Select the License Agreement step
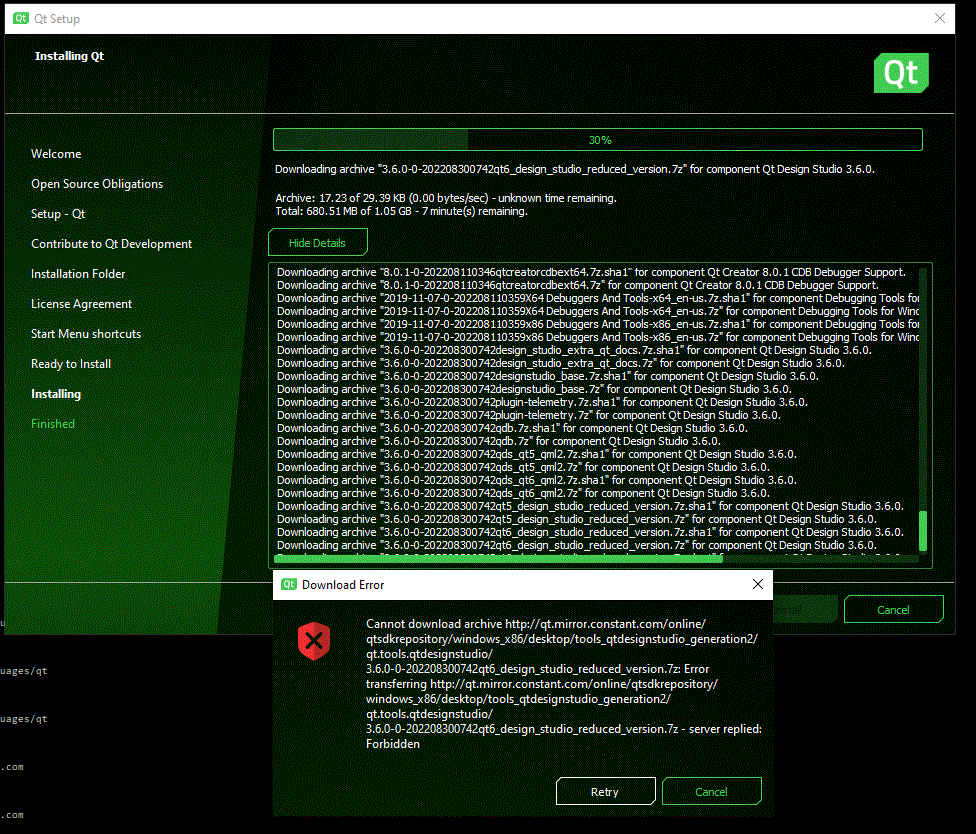 (82, 304)
